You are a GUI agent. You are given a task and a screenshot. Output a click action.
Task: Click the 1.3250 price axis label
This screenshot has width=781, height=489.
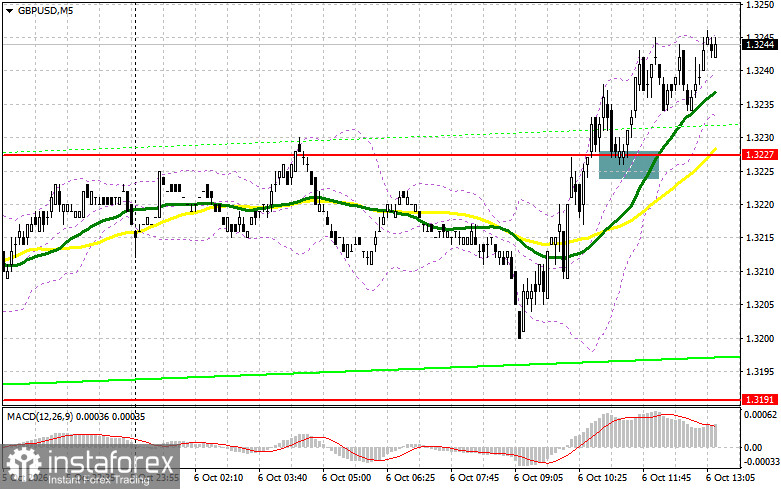(x=759, y=4)
